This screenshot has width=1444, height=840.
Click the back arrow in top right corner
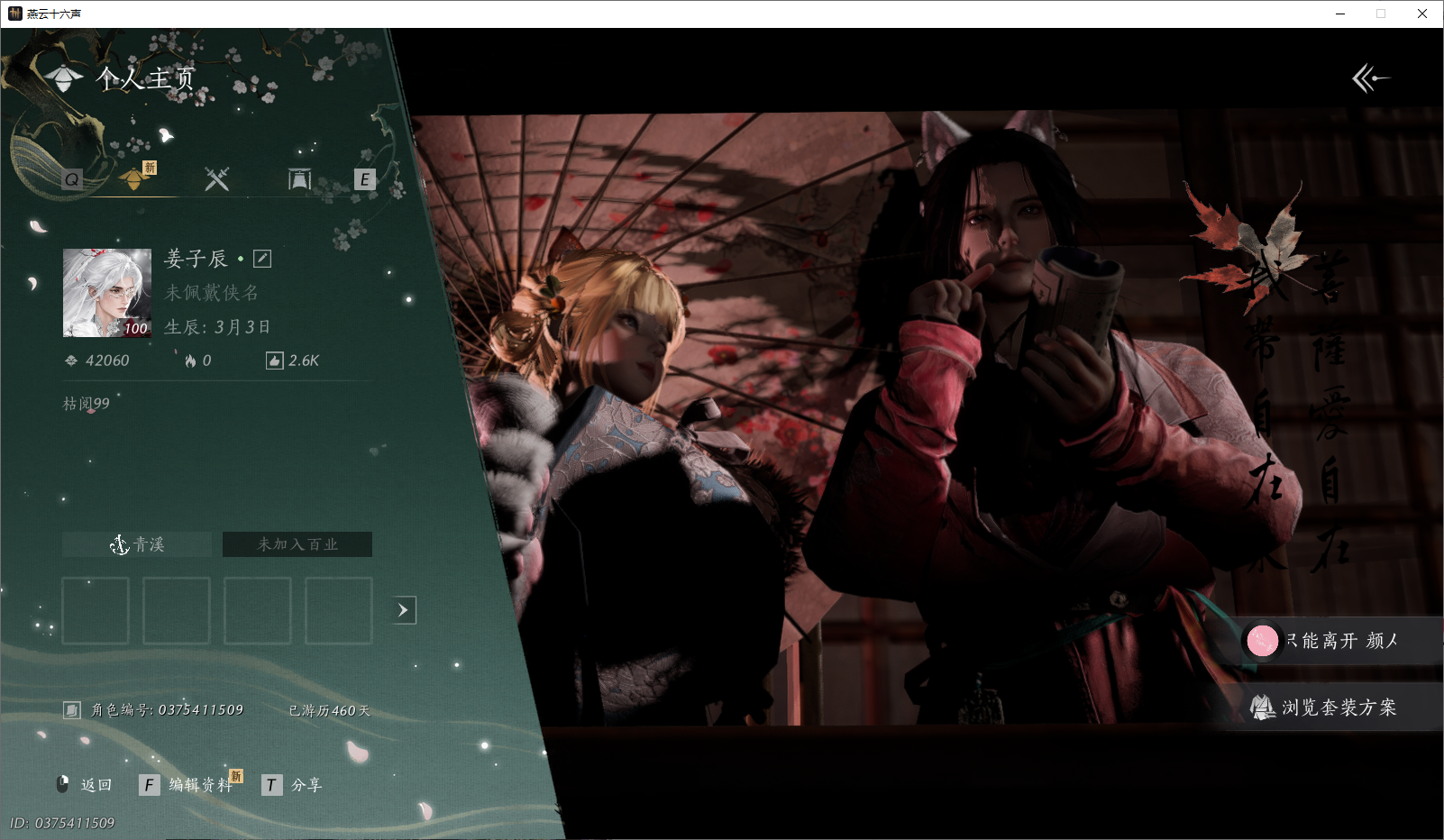[x=1370, y=78]
